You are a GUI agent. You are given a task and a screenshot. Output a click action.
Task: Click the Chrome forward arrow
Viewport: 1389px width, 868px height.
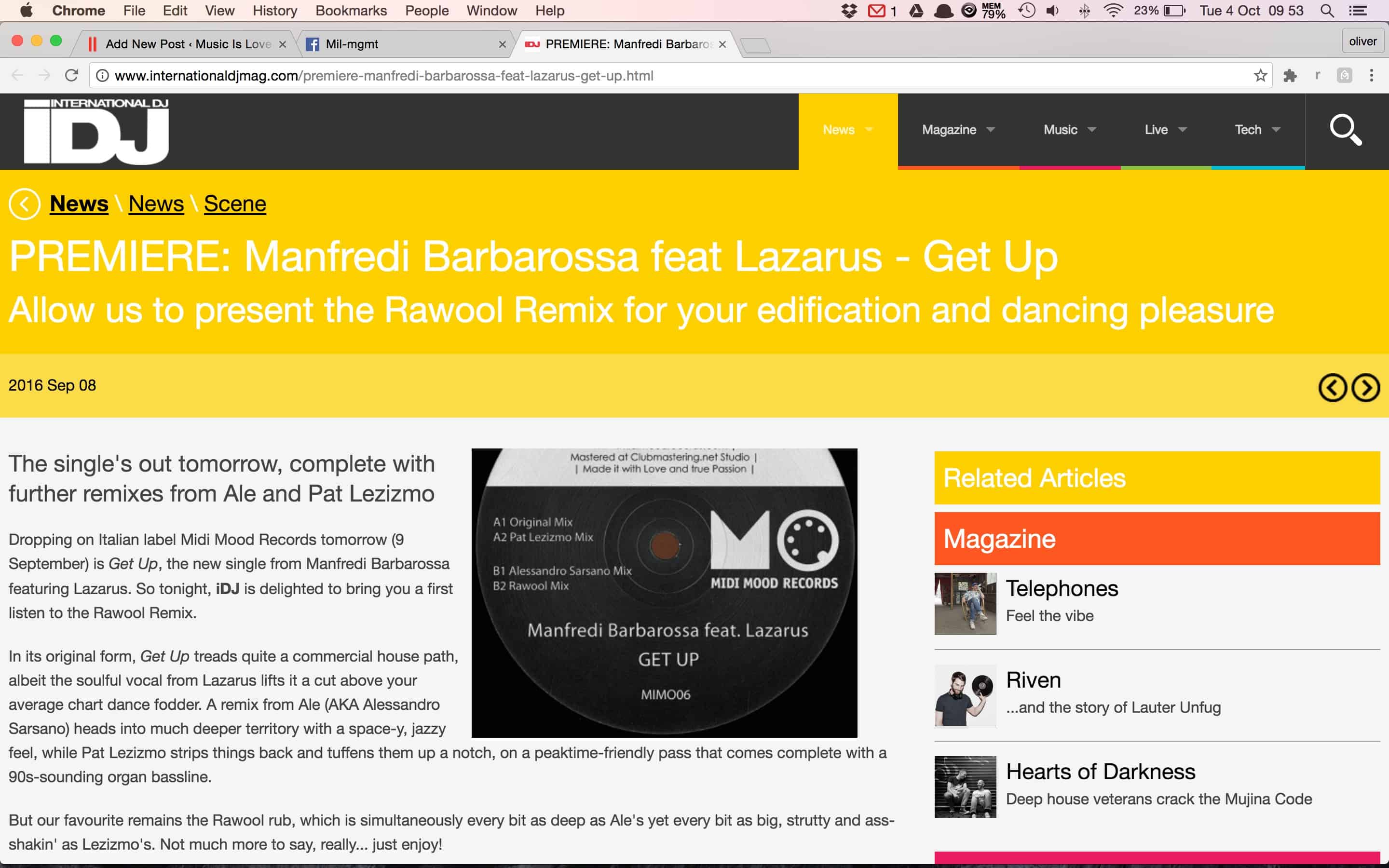[x=44, y=75]
